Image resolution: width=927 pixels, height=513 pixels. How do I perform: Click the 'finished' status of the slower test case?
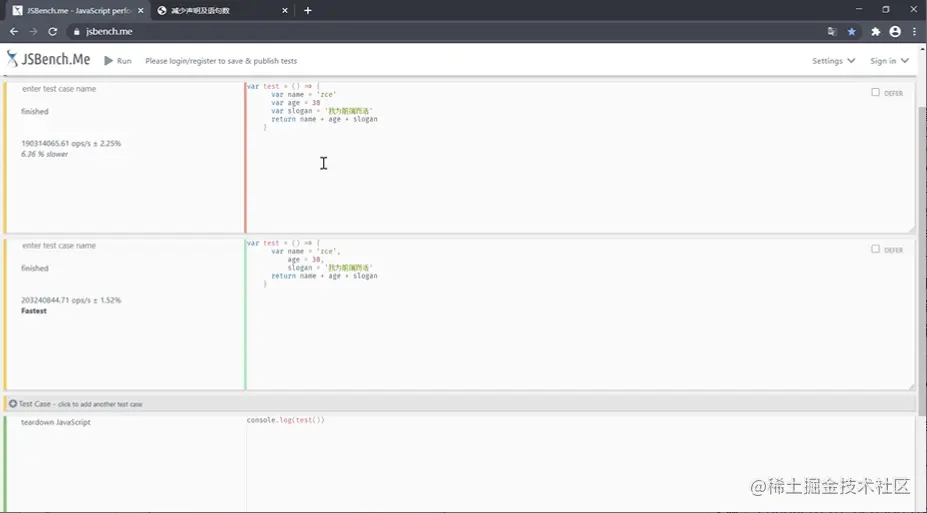(x=35, y=111)
